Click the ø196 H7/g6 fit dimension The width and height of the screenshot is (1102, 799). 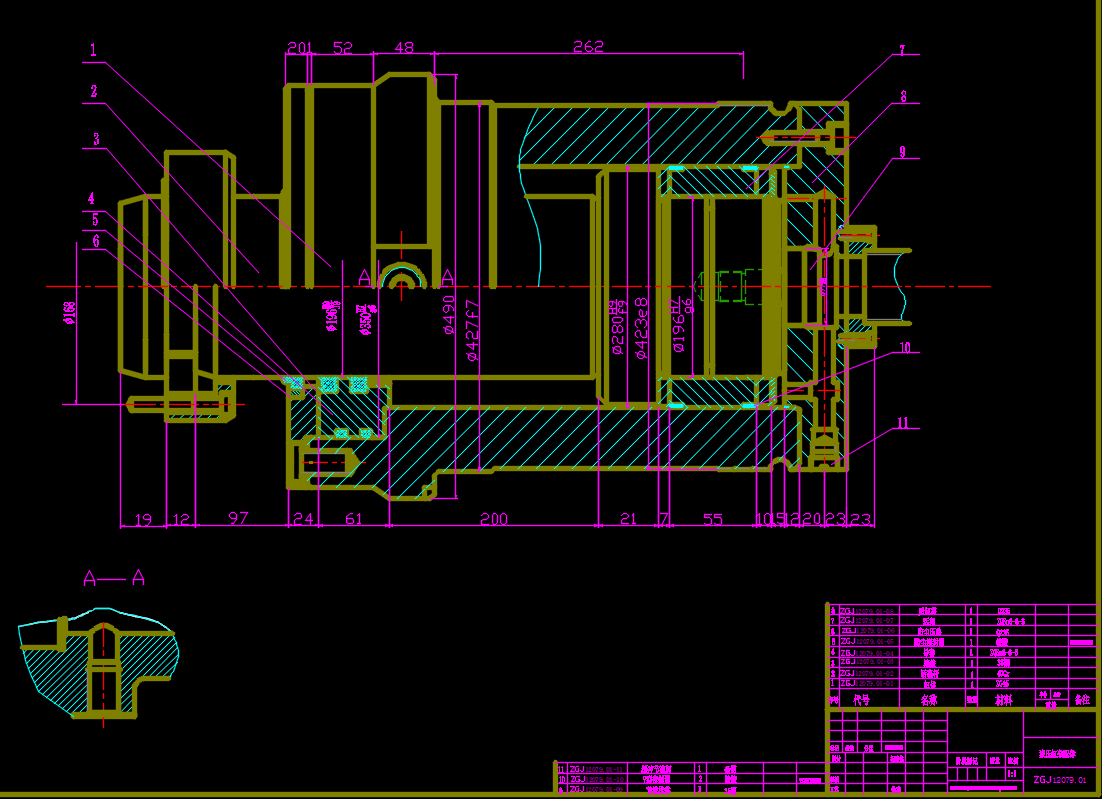pos(680,325)
